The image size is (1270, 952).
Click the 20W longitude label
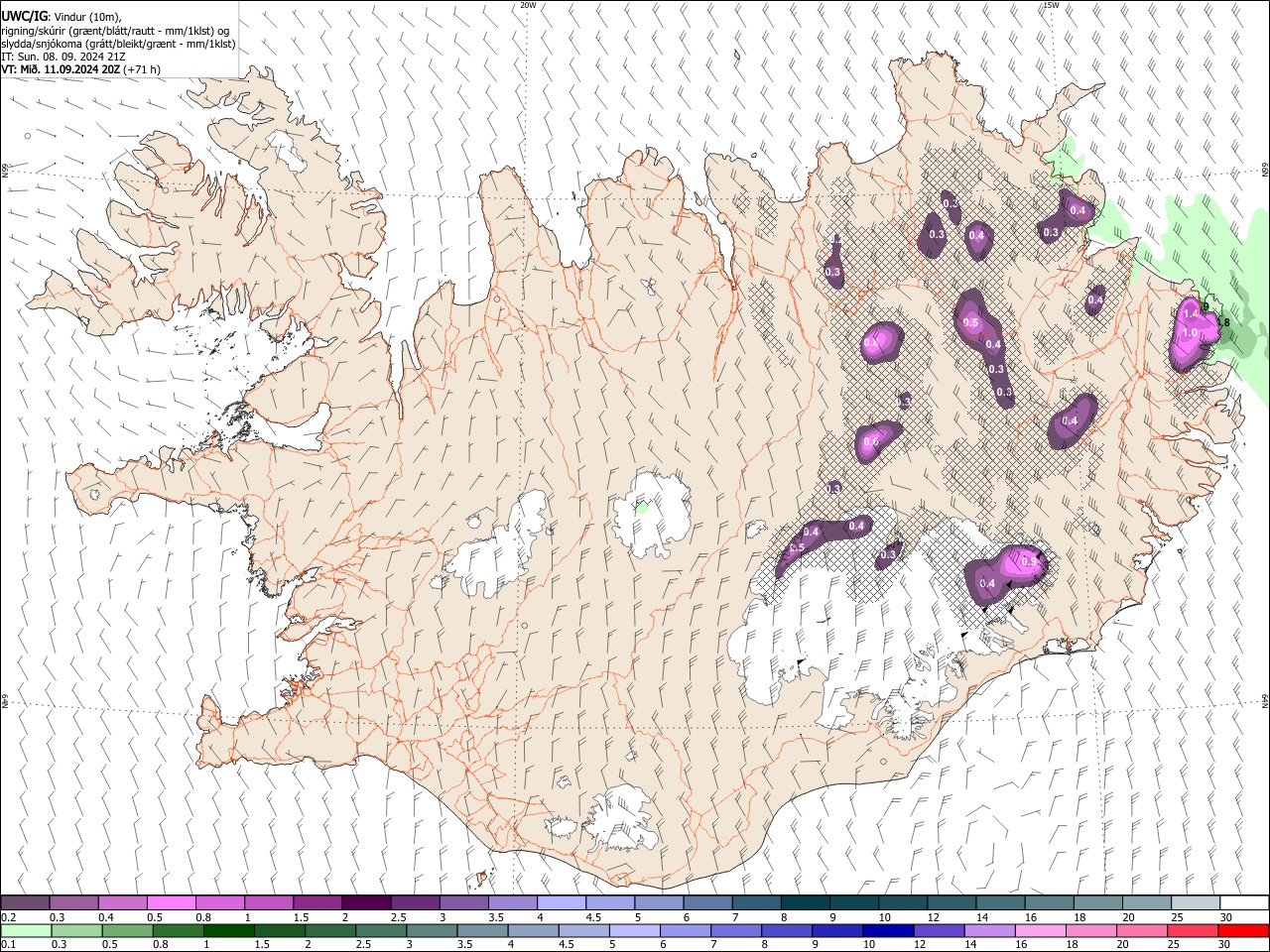click(x=528, y=5)
